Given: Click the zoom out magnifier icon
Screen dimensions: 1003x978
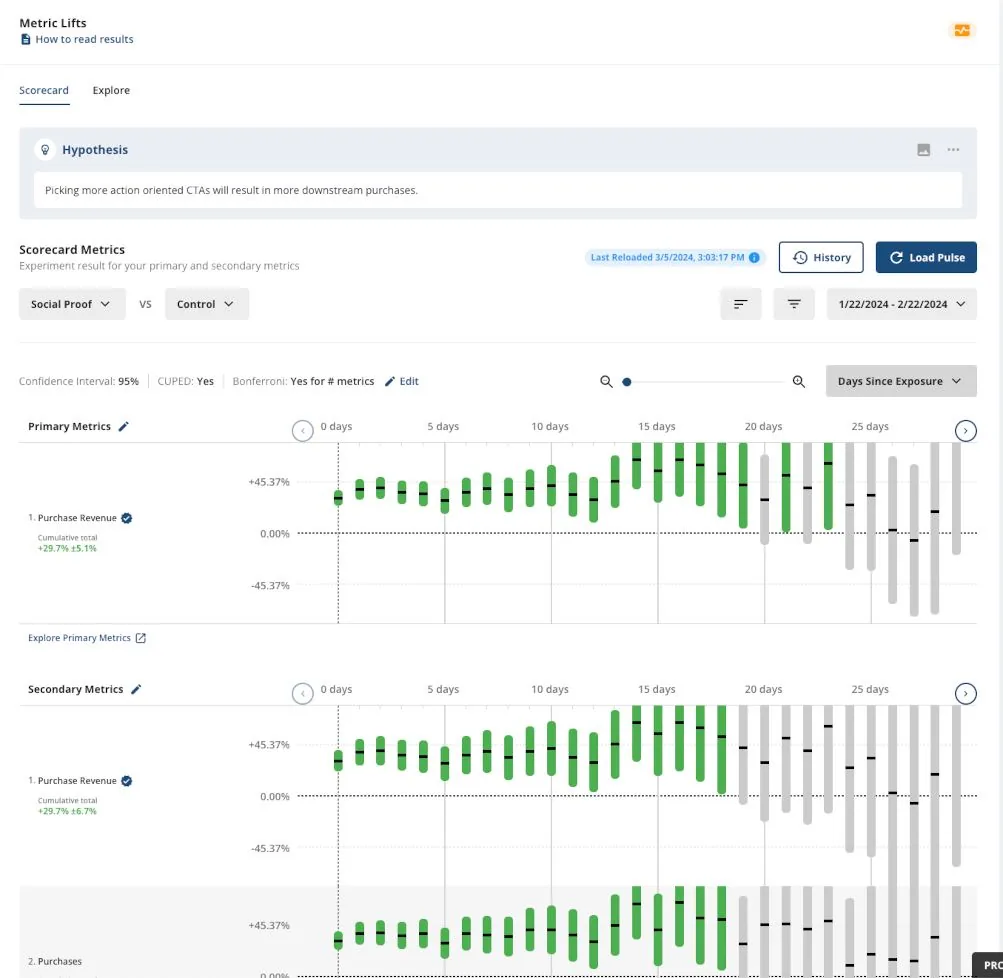Looking at the screenshot, I should click(606, 381).
